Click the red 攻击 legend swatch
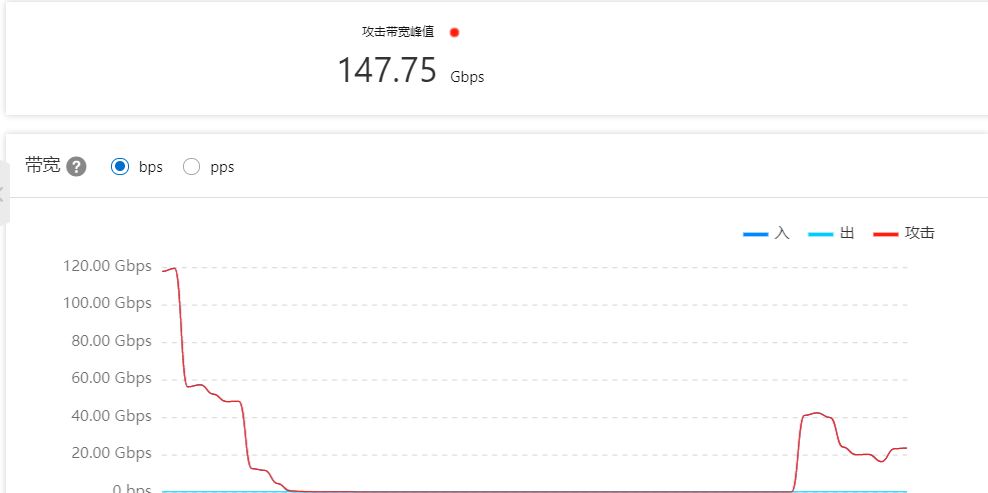 [x=885, y=235]
